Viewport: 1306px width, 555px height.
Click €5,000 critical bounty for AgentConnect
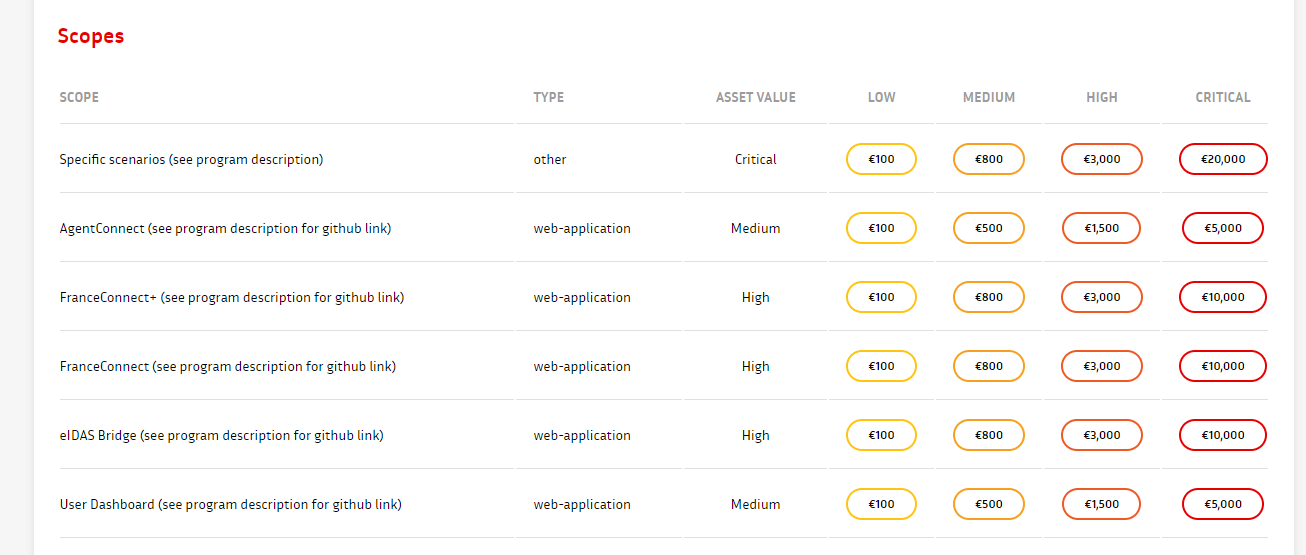1223,228
